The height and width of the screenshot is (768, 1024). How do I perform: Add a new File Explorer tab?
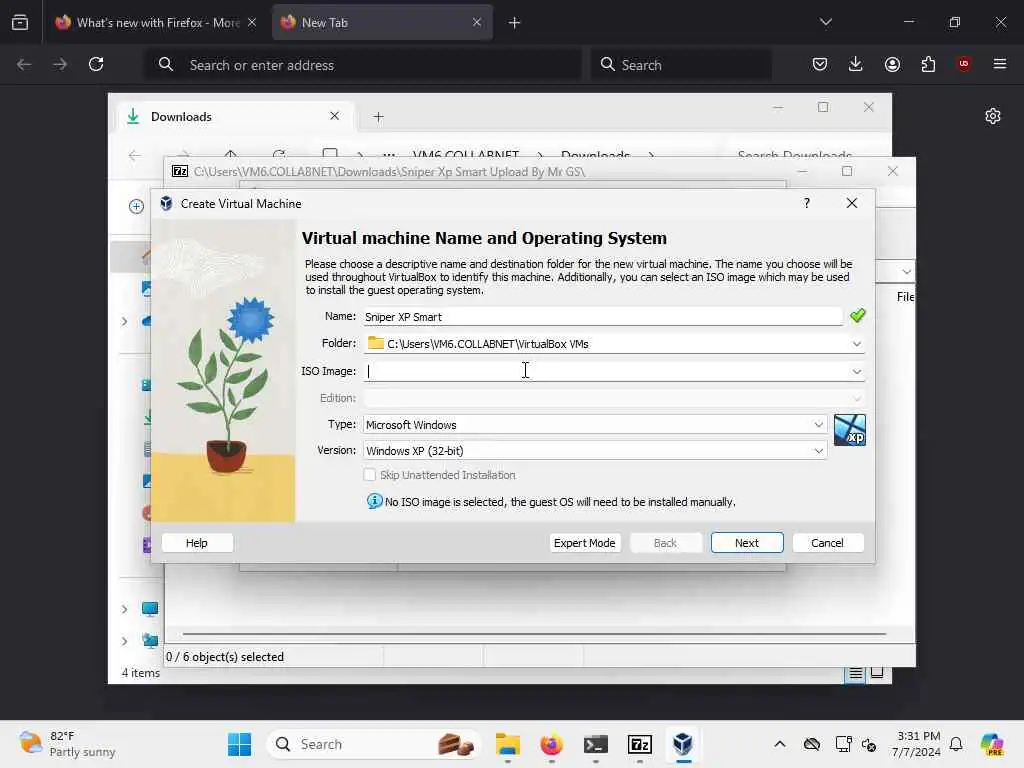[378, 117]
